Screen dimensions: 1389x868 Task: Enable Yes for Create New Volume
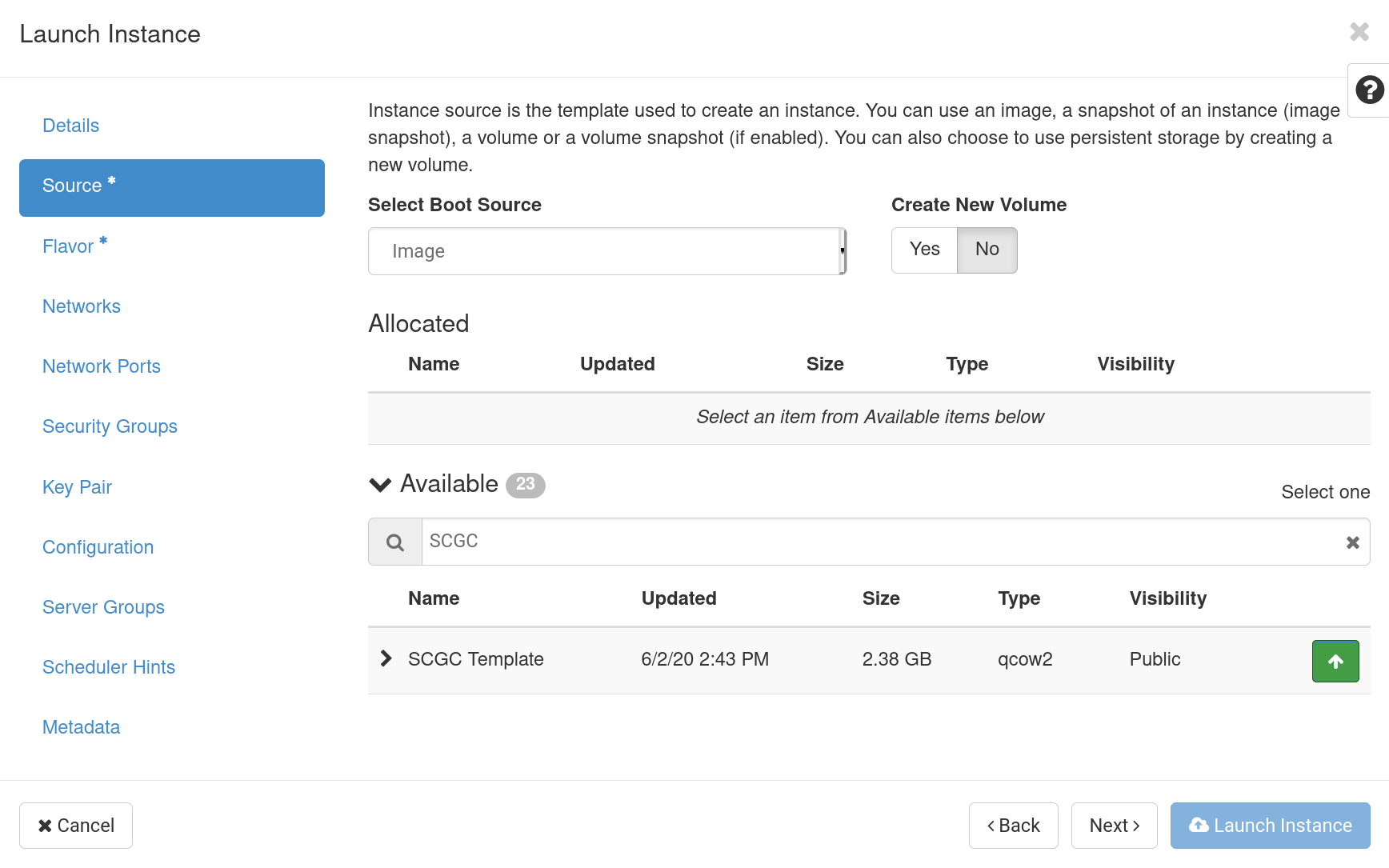coord(923,250)
